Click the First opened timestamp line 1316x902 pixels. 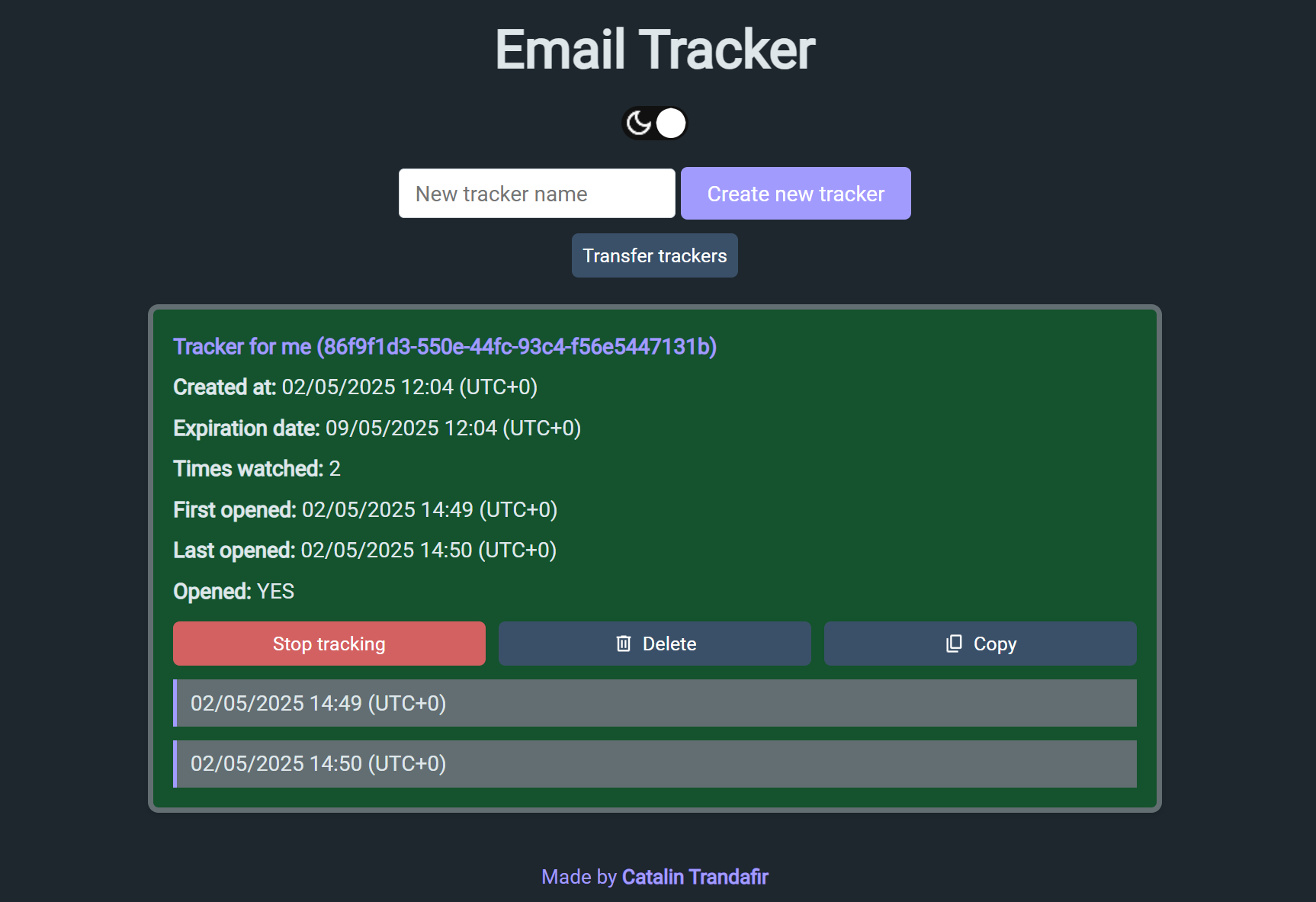click(365, 510)
